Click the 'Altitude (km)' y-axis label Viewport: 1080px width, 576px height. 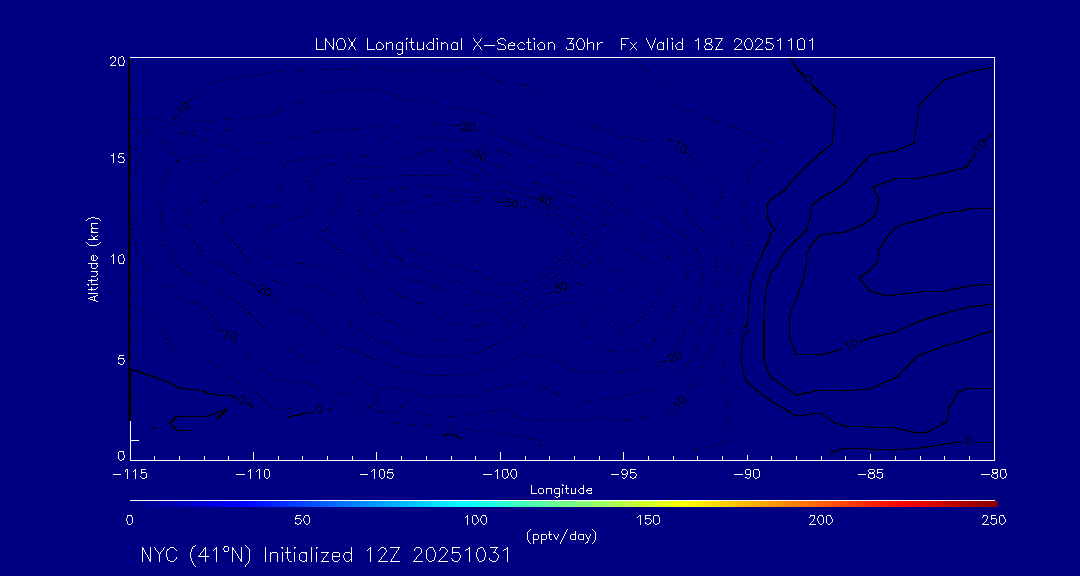pyautogui.click(x=94, y=259)
